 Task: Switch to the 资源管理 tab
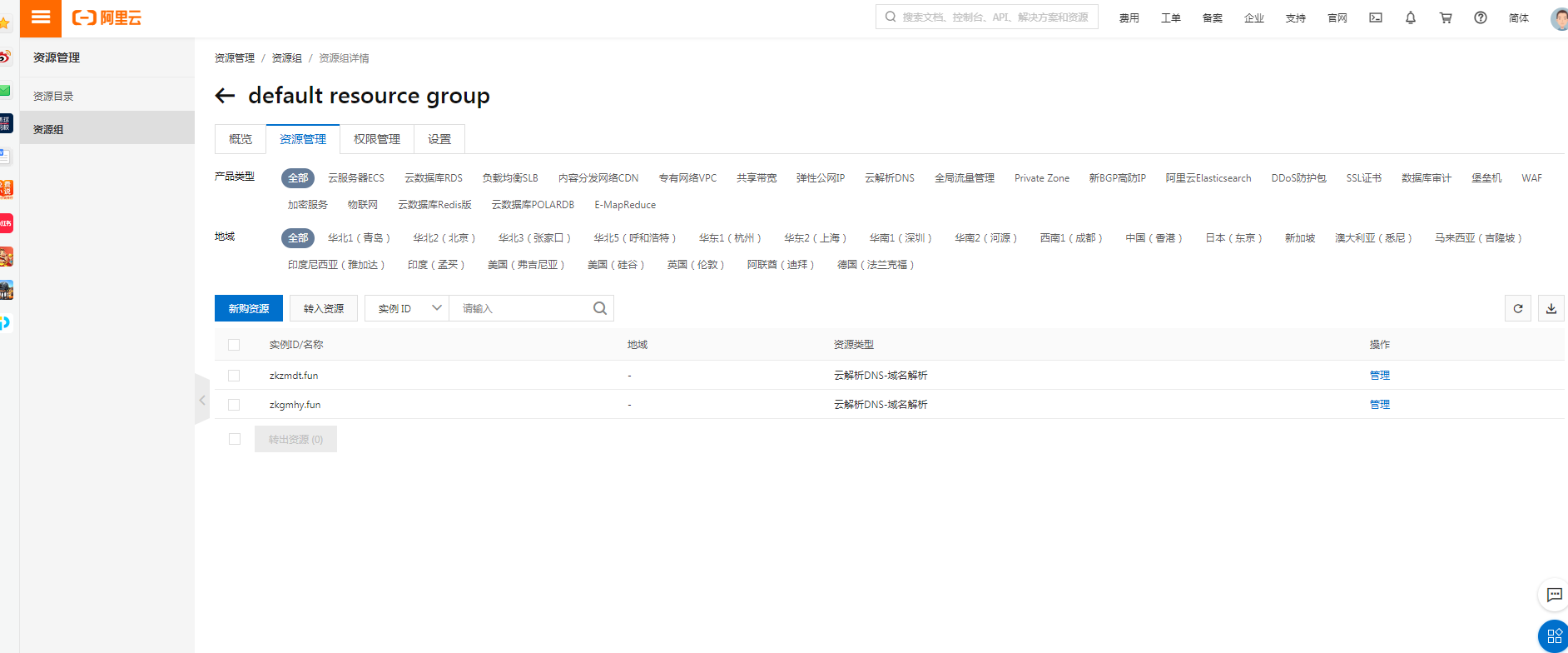(x=303, y=139)
